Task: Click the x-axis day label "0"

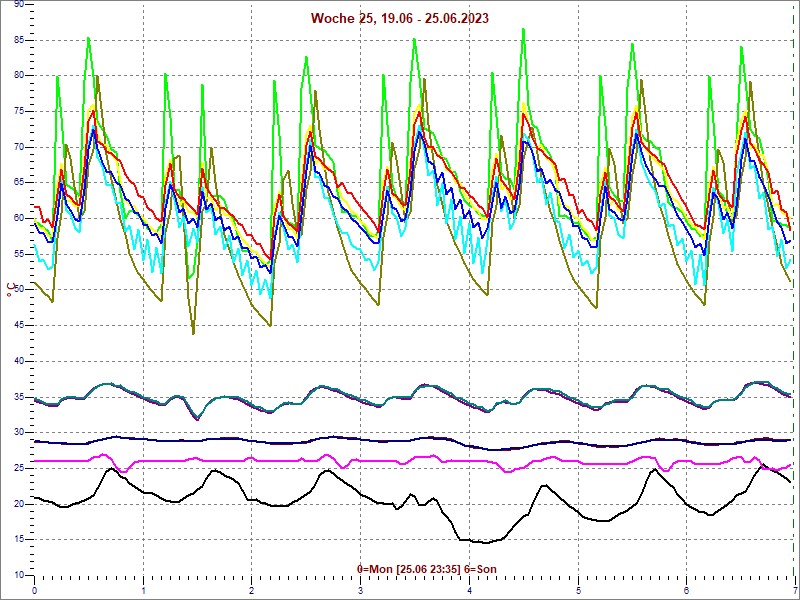Action: pos(34,591)
